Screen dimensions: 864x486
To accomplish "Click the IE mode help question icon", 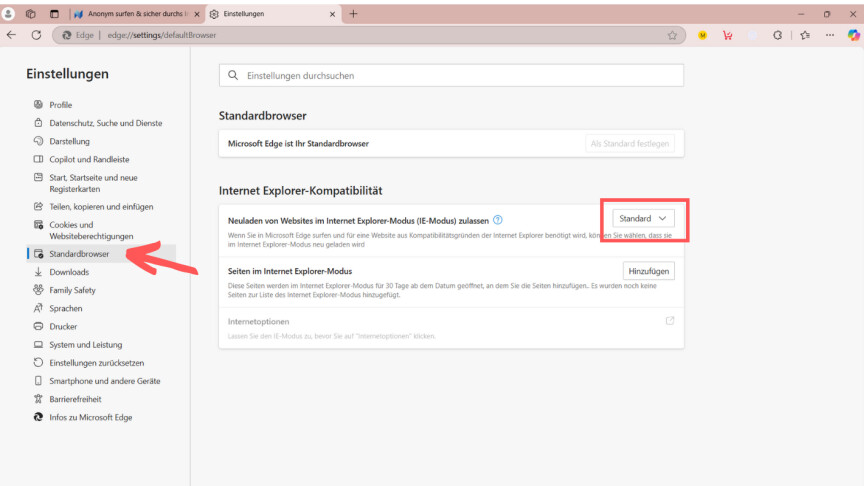I will [x=497, y=219].
